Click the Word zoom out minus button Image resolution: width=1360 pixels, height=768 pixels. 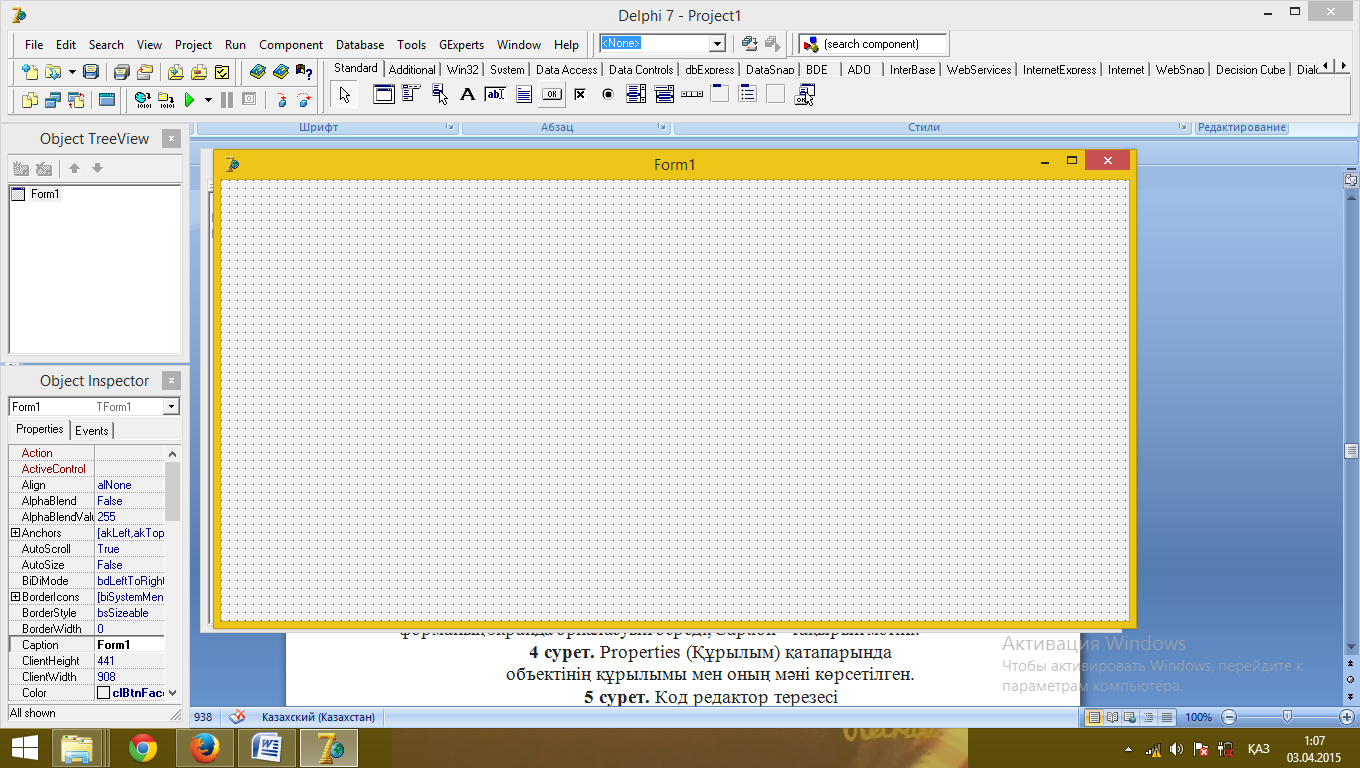pos(1229,717)
